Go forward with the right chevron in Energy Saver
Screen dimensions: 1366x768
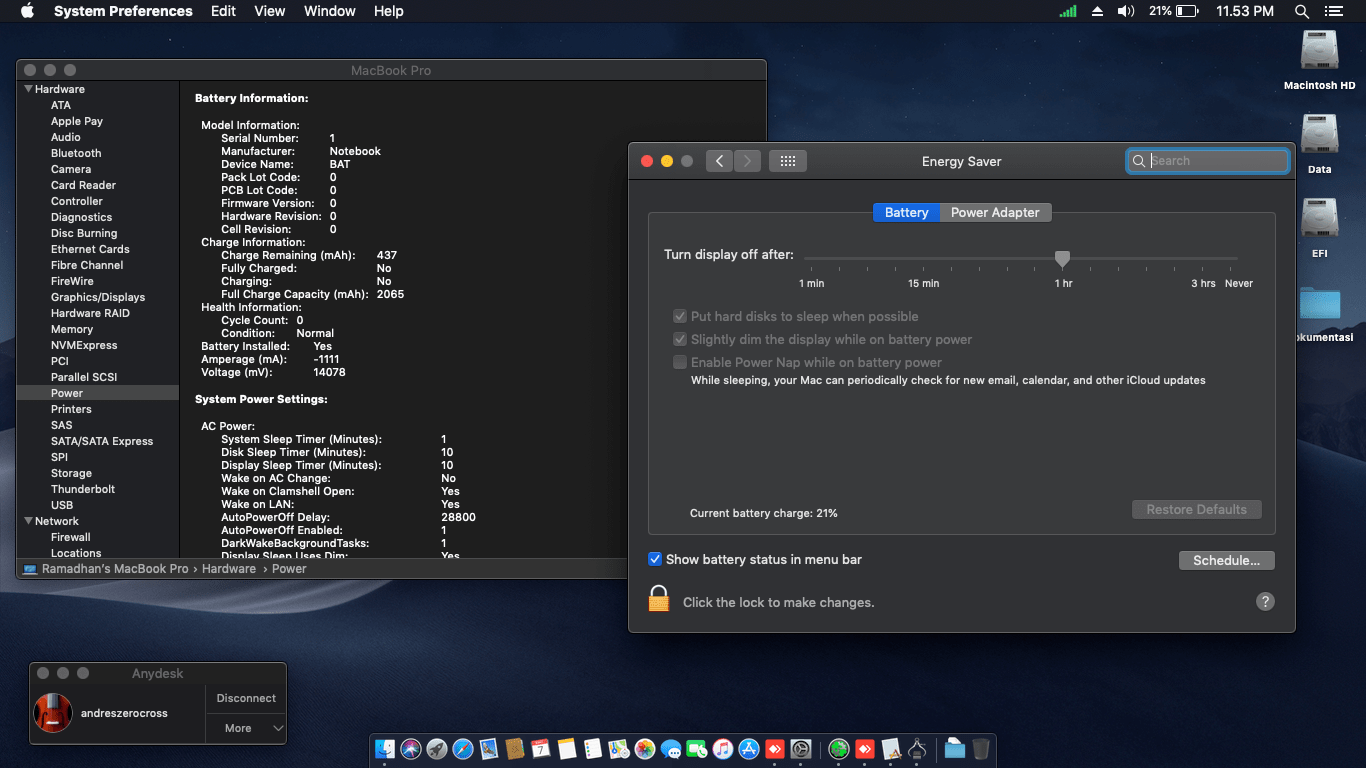pos(748,161)
